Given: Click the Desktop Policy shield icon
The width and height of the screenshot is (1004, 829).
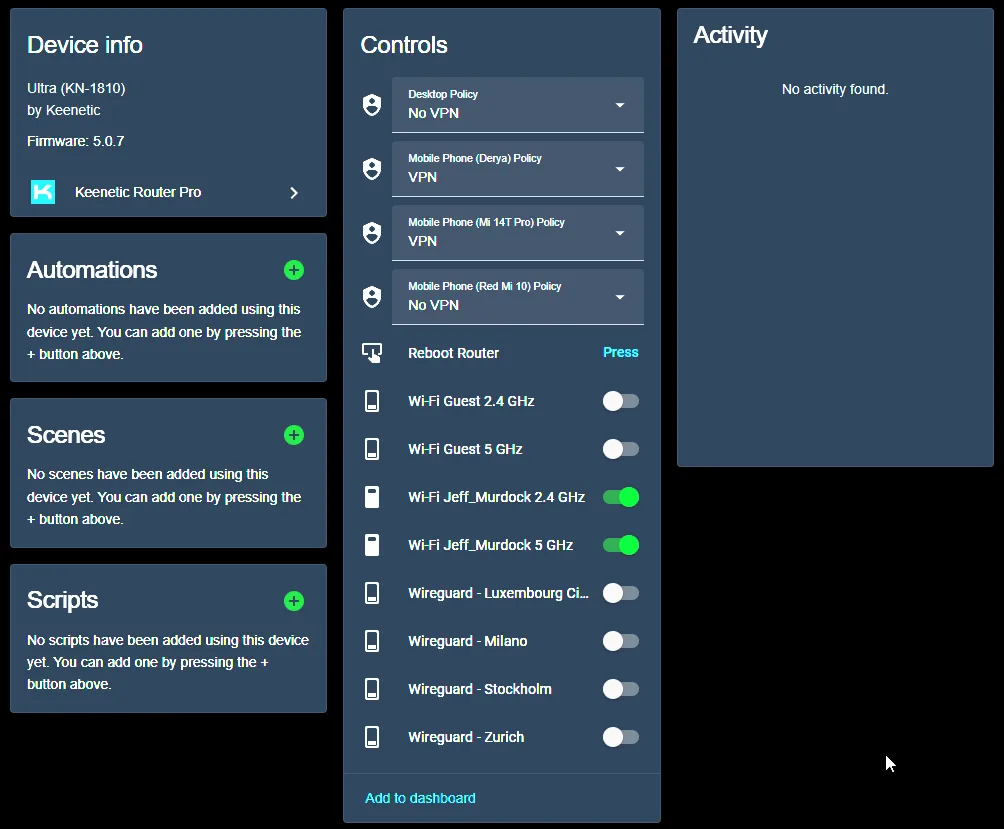Looking at the screenshot, I should [372, 105].
